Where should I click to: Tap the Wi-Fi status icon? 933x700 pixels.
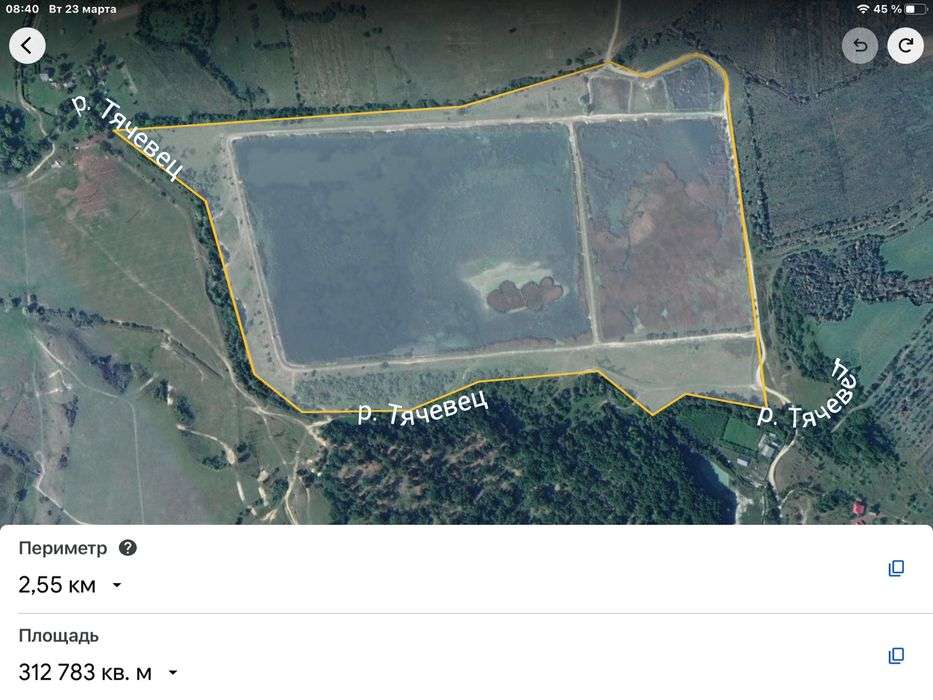(863, 9)
